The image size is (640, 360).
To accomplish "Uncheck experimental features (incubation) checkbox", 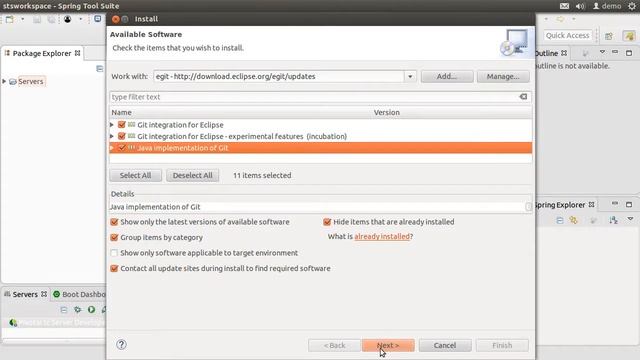I will (x=122, y=136).
